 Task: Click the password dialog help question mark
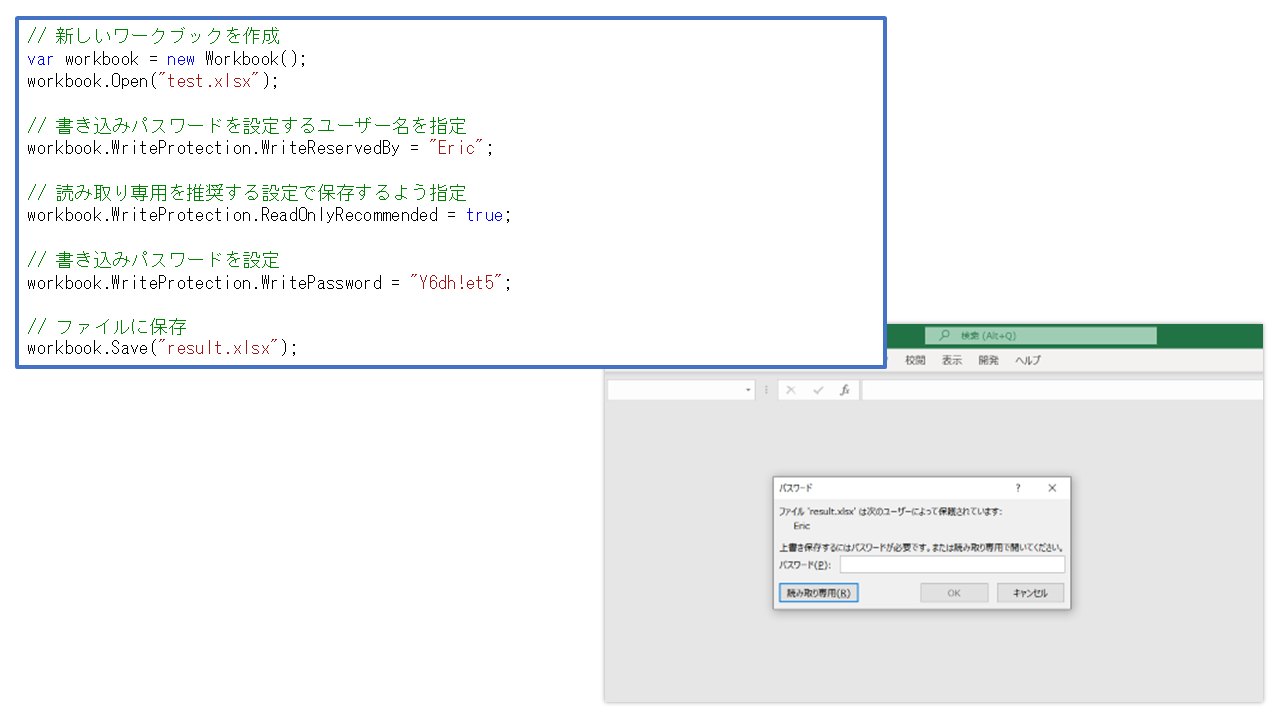tap(1018, 488)
